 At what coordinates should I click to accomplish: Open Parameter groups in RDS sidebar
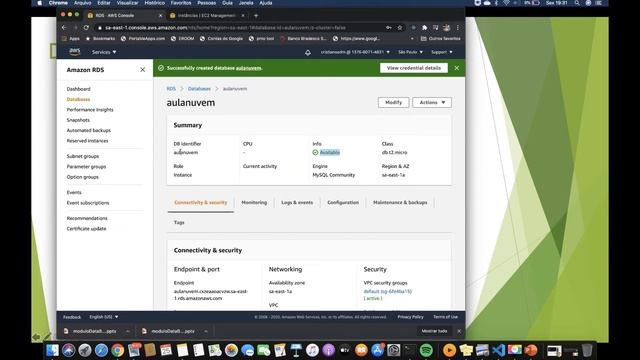click(86, 167)
